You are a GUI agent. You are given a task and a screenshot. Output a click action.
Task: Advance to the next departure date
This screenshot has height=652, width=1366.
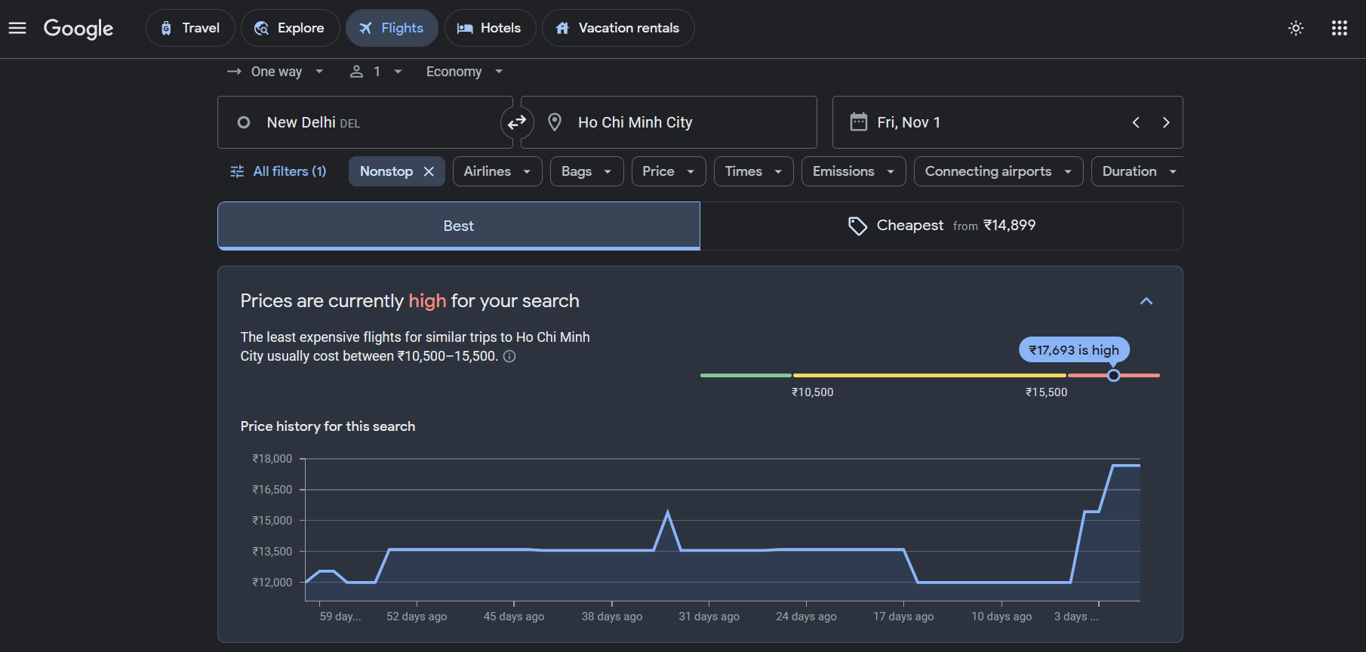pos(1166,123)
